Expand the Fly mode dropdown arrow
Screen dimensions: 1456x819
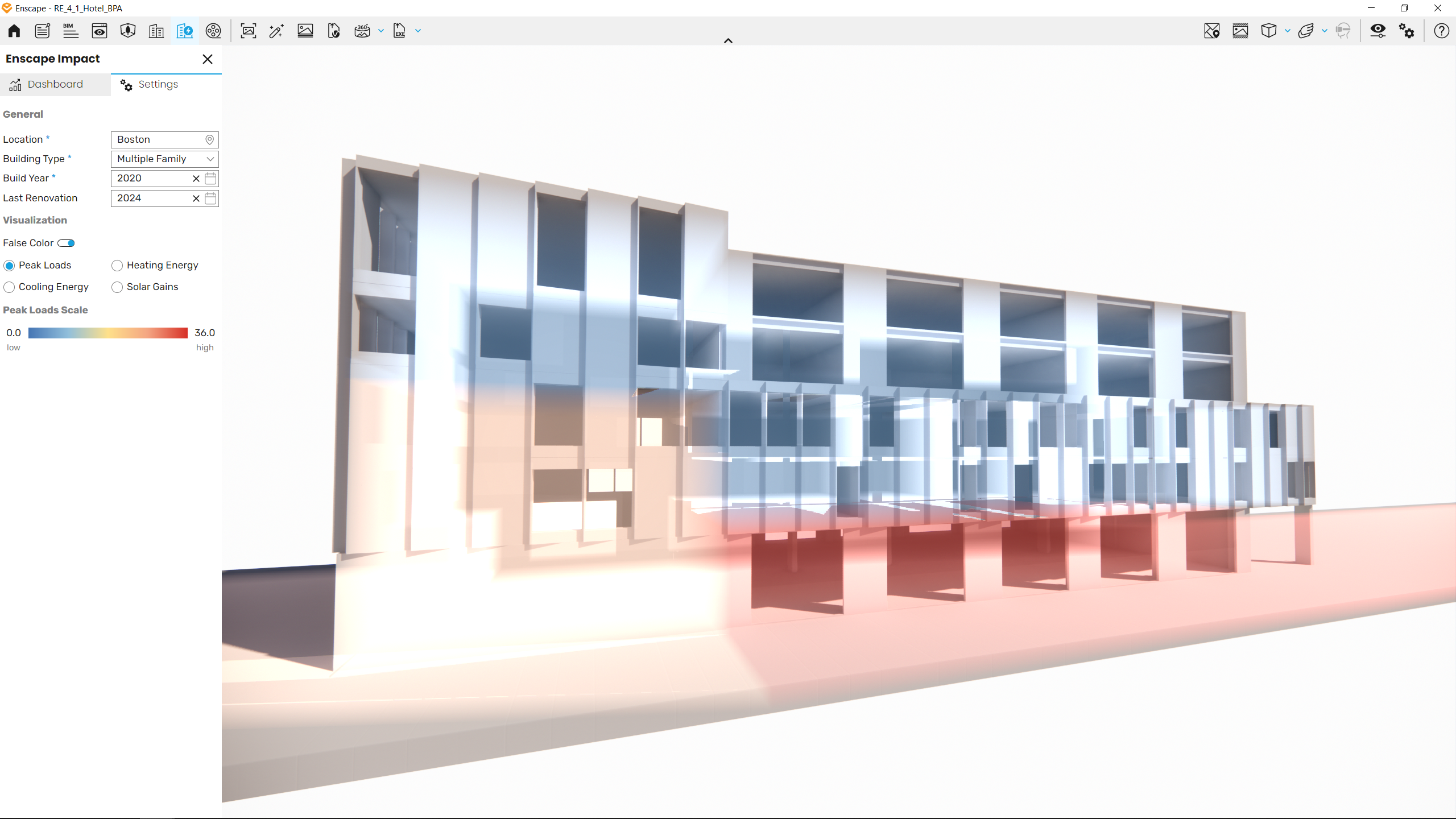coord(1325,31)
